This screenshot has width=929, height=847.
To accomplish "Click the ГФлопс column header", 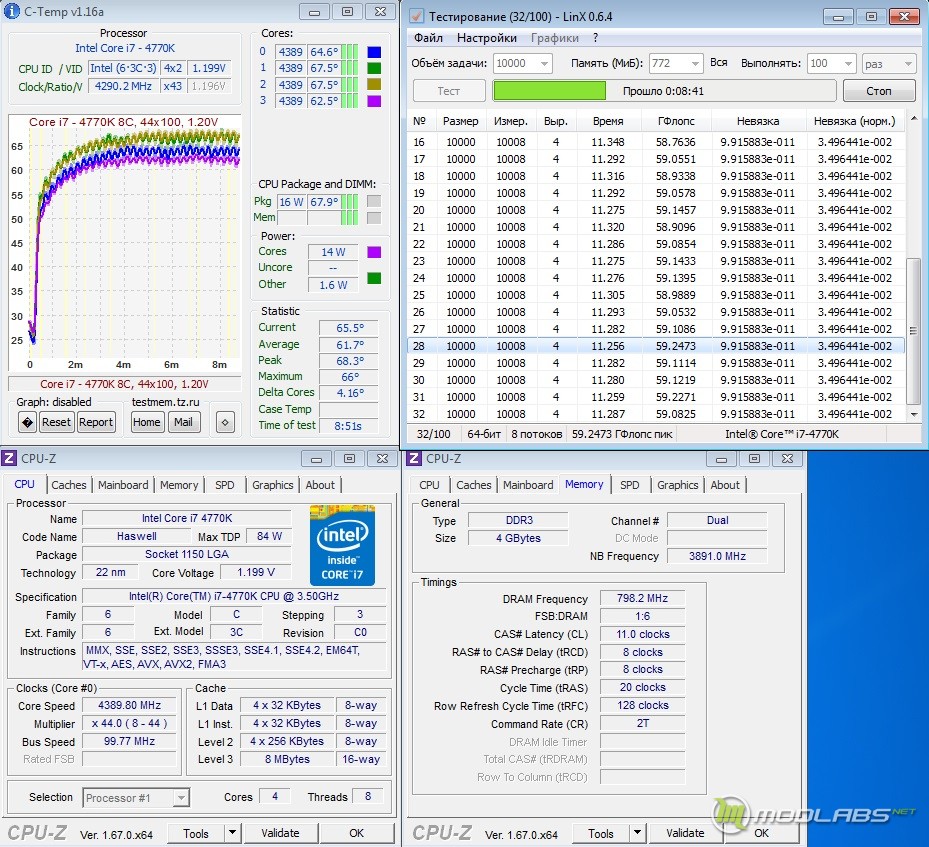I will (x=676, y=121).
